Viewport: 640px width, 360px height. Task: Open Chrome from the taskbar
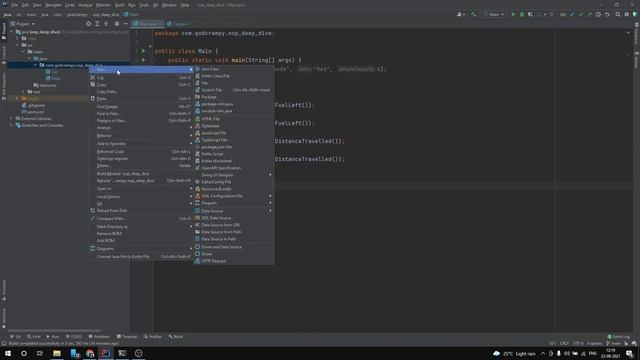click(x=90, y=353)
